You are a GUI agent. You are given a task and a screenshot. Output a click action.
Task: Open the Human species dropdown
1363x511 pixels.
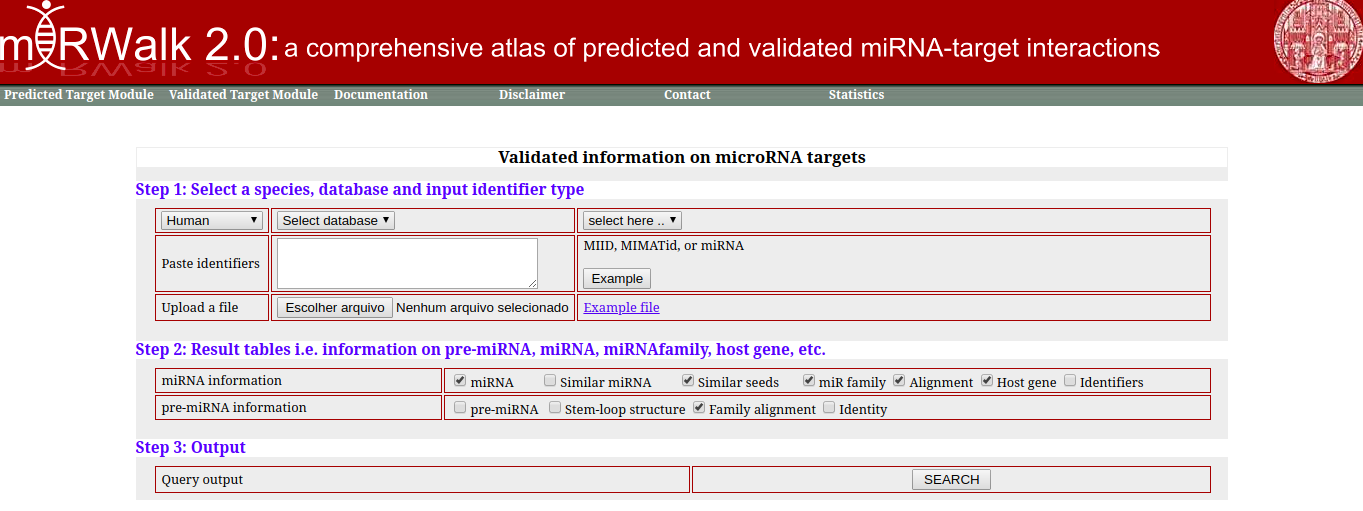click(x=212, y=220)
